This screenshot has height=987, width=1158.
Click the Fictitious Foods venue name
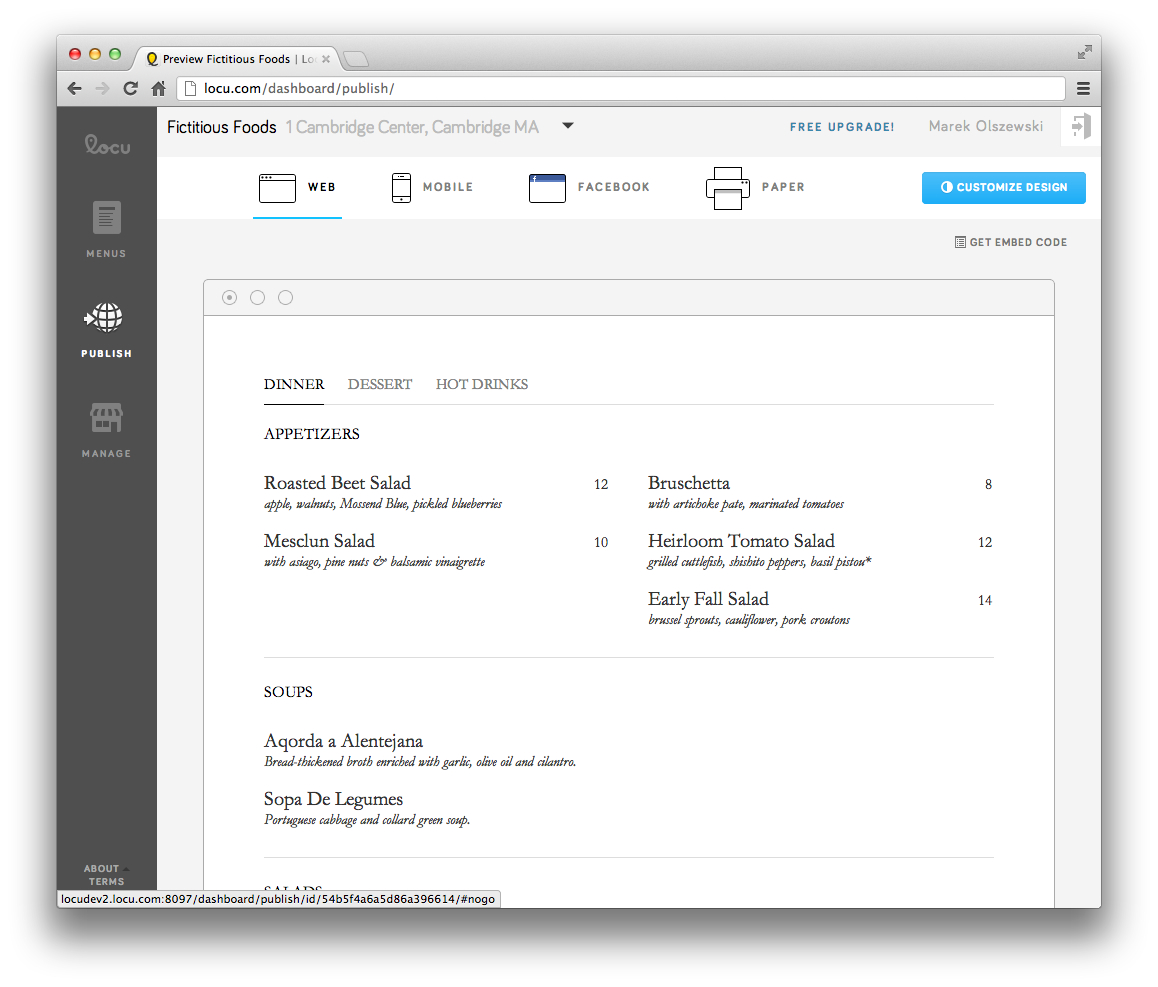click(x=222, y=127)
